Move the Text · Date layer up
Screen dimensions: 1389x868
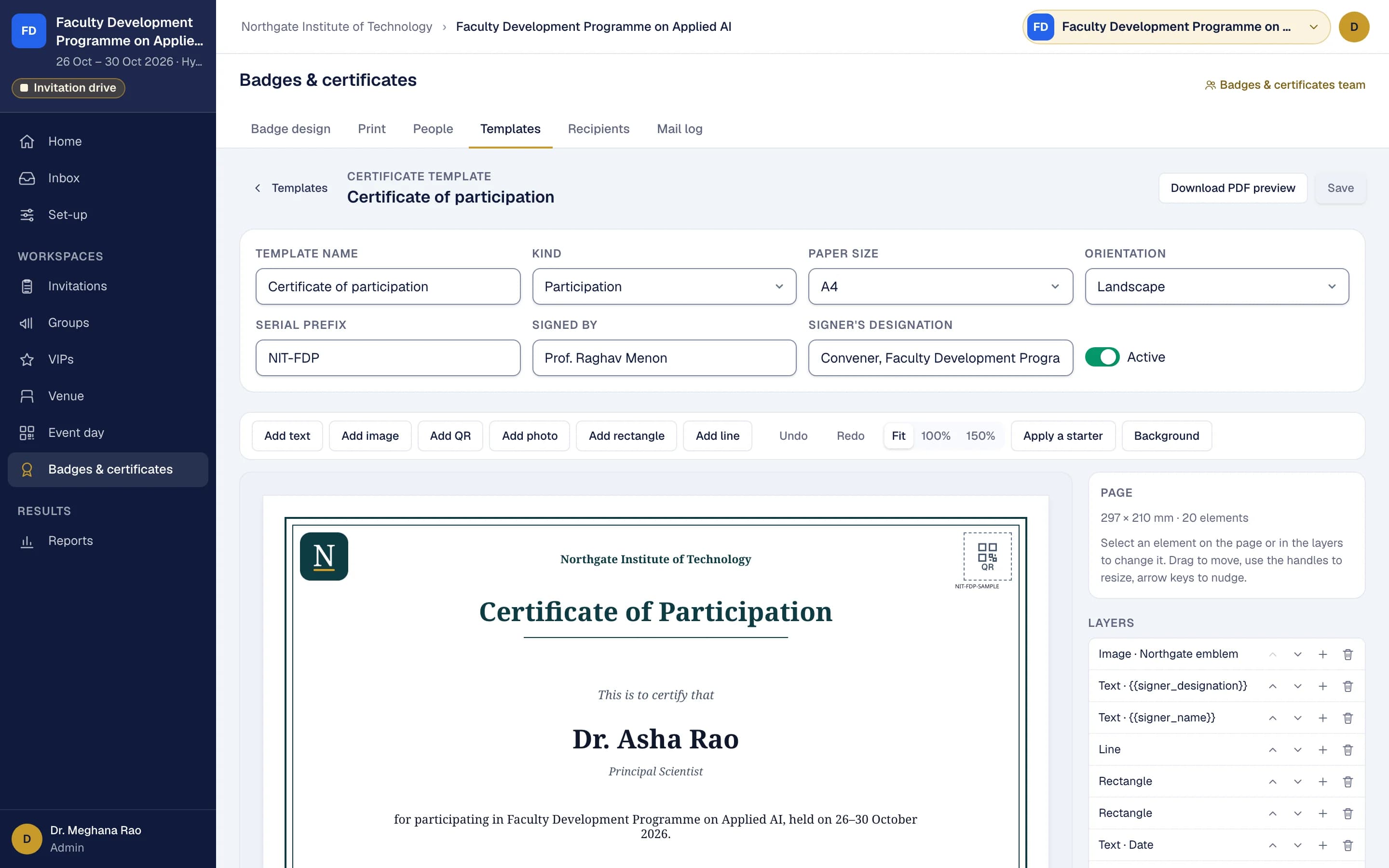pos(1272,845)
